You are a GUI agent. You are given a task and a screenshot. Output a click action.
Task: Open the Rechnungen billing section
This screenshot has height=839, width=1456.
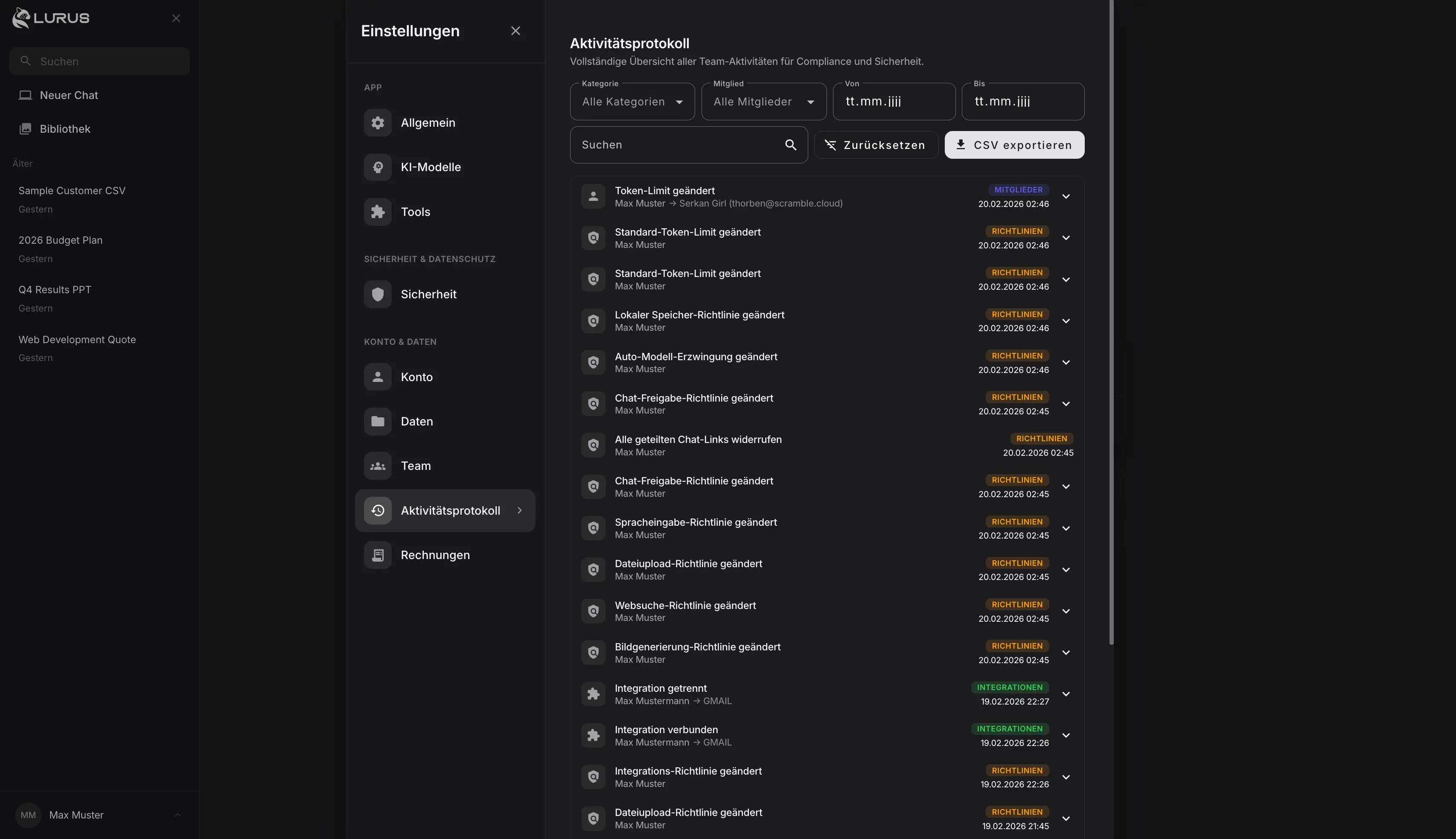(x=435, y=555)
